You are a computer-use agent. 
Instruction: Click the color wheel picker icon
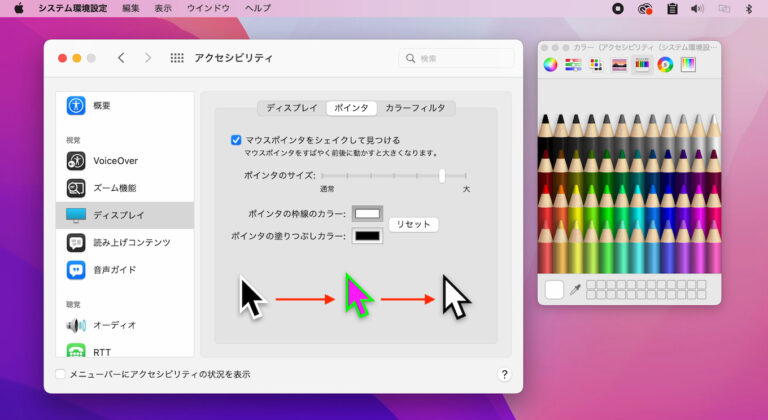click(550, 65)
